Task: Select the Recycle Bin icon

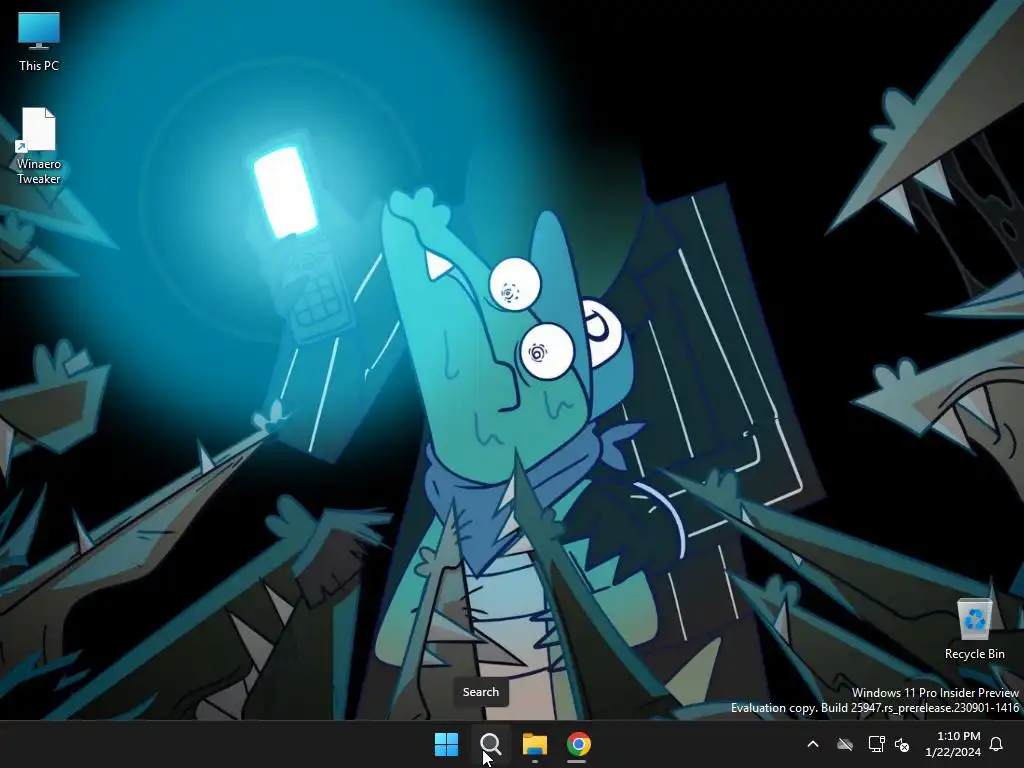Action: coord(974,629)
